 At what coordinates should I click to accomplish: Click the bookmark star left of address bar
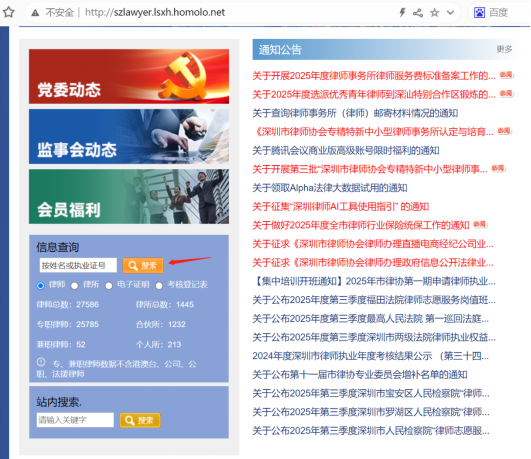point(8,13)
